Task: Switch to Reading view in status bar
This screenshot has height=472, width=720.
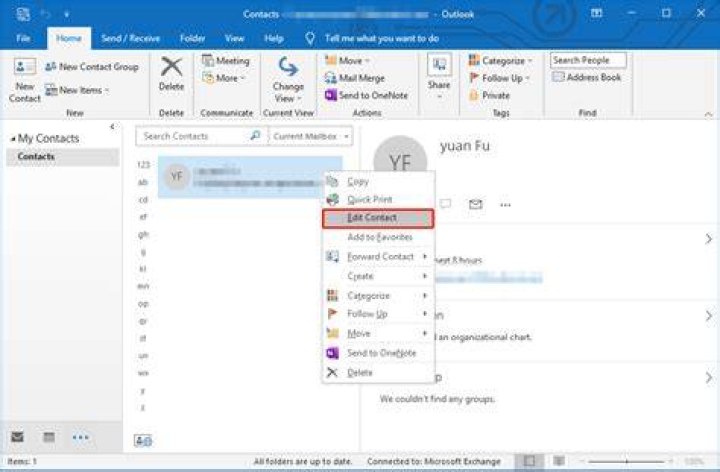Action: coord(559,461)
